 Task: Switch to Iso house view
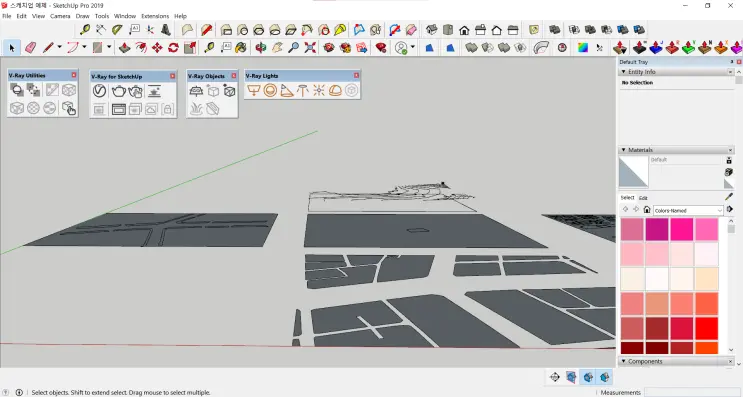(x=431, y=30)
